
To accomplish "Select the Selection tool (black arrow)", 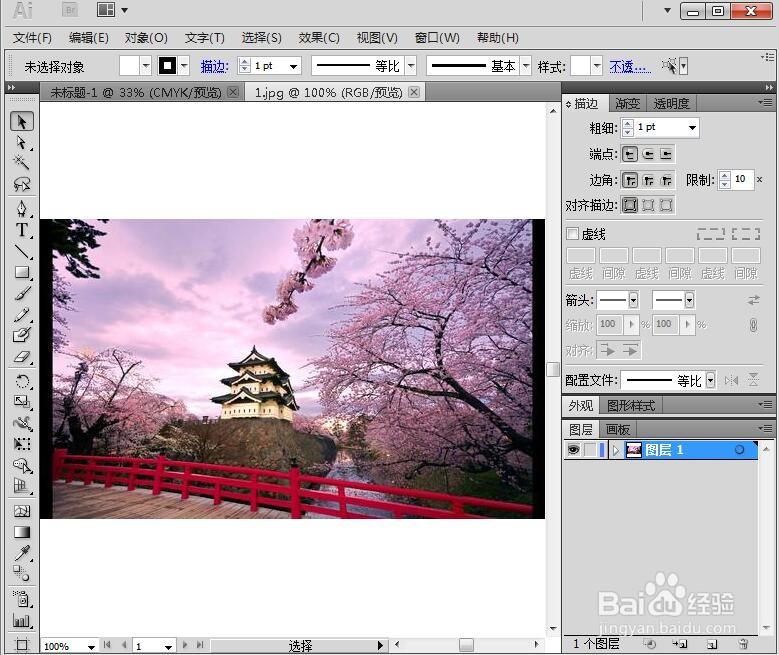I will (x=22, y=122).
